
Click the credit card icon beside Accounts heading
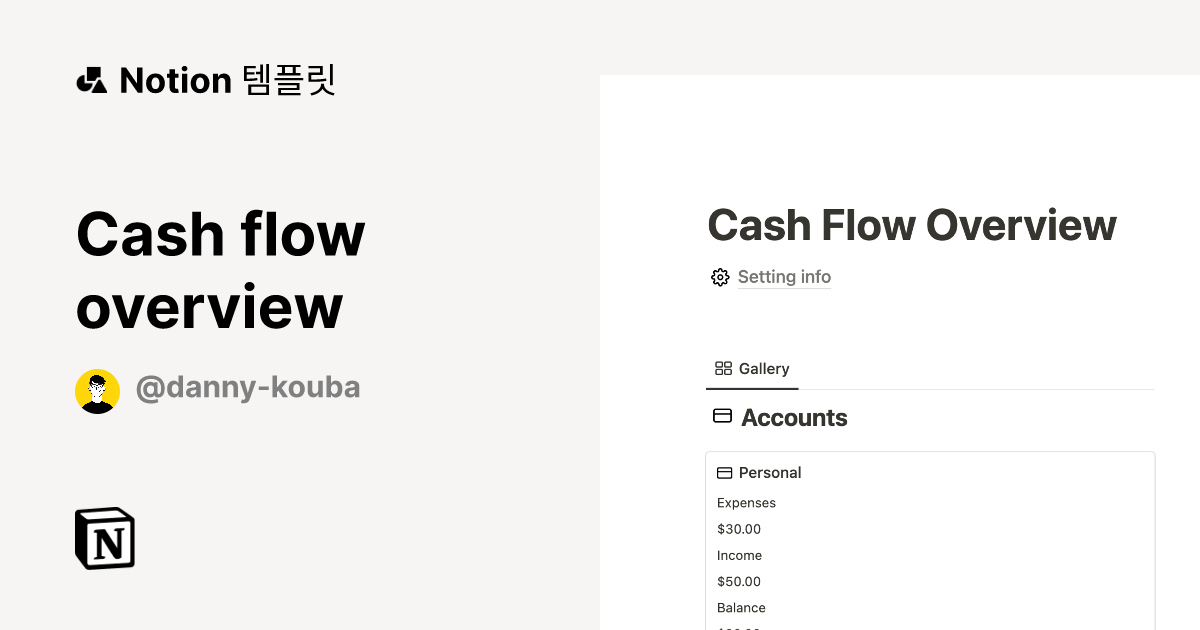(722, 416)
